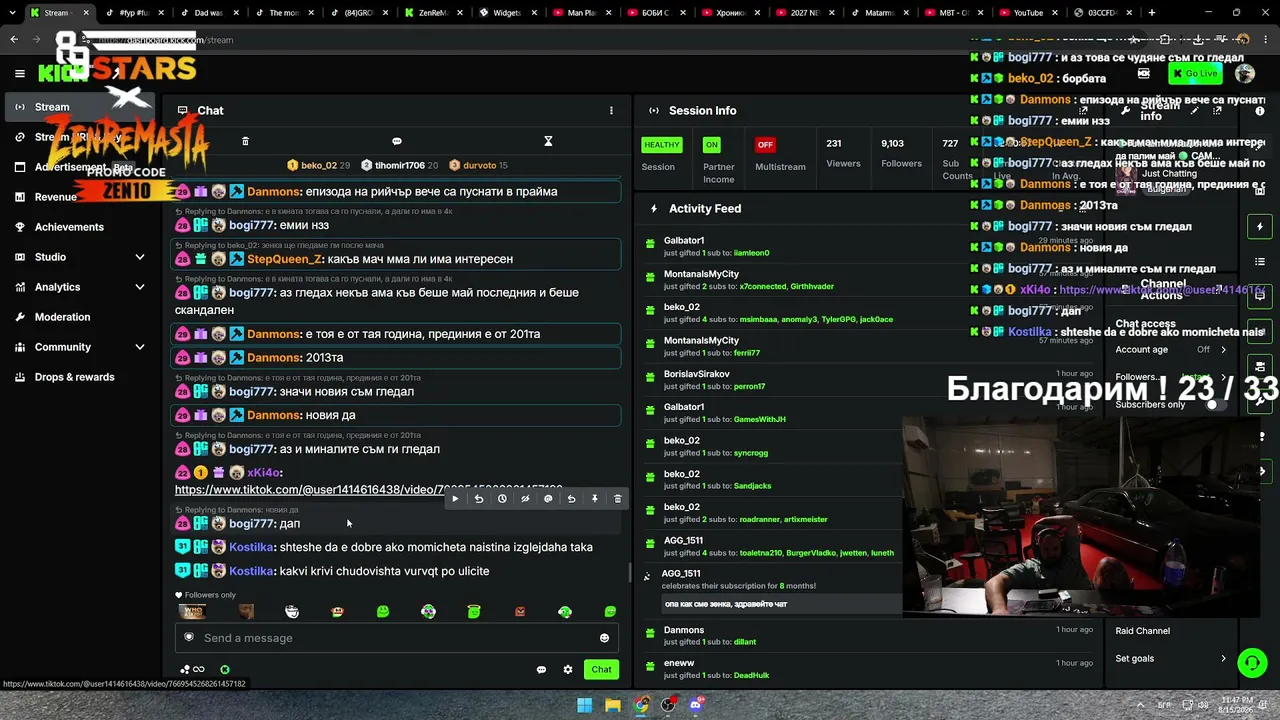Switch to the Widgets browser tab
Viewport: 1280px width, 720px height.
click(x=506, y=13)
